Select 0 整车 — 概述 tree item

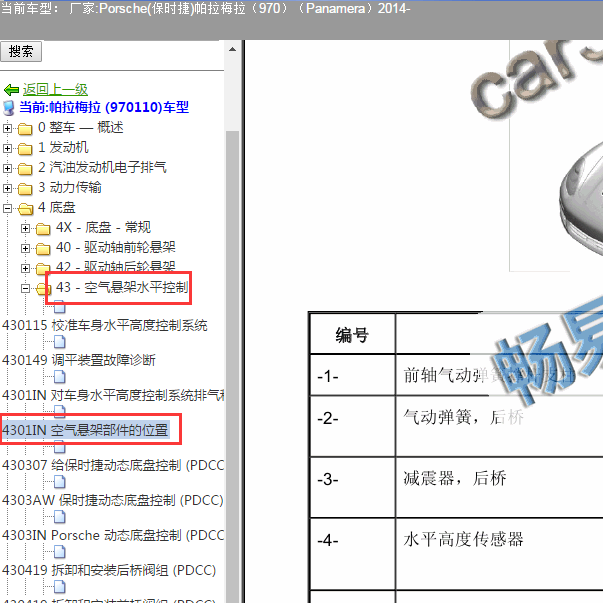(81, 127)
